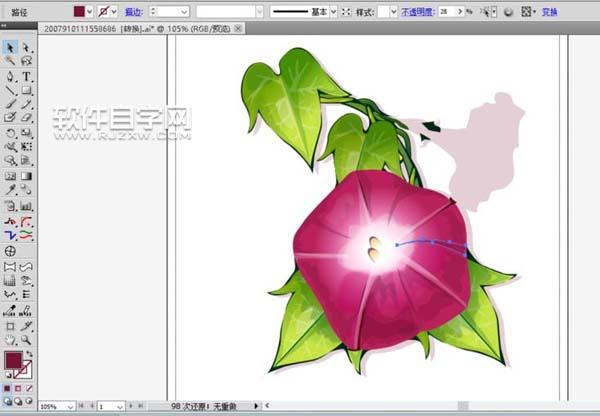The image size is (600, 416).
Task: Open the stroke color dropdown in control bar
Action: (114, 12)
